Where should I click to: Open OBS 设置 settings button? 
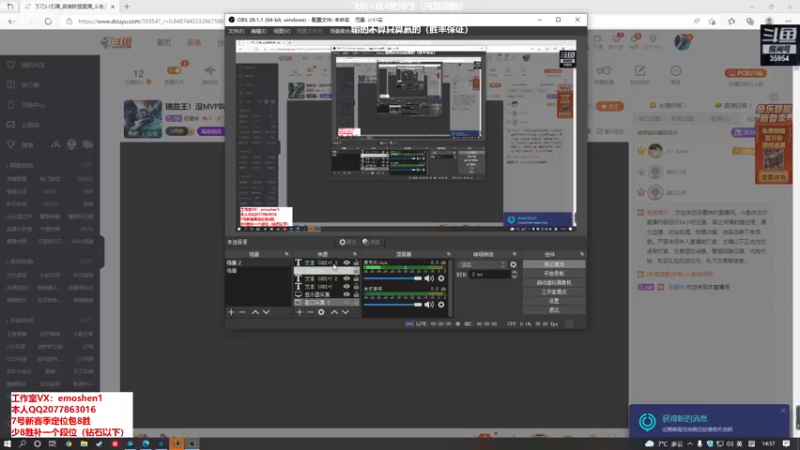(x=554, y=301)
